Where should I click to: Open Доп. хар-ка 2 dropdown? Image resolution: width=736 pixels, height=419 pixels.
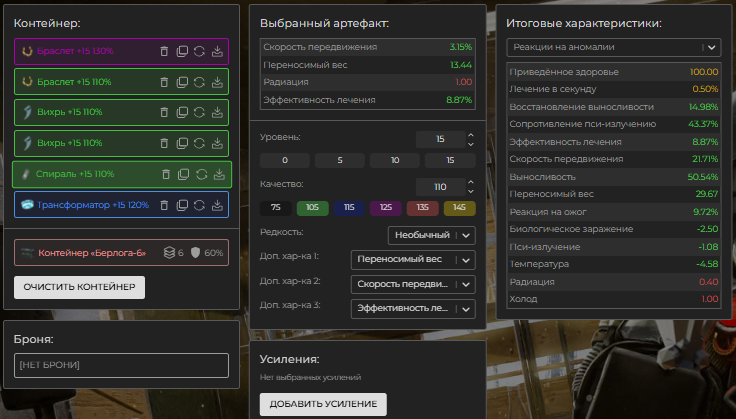coord(413,284)
